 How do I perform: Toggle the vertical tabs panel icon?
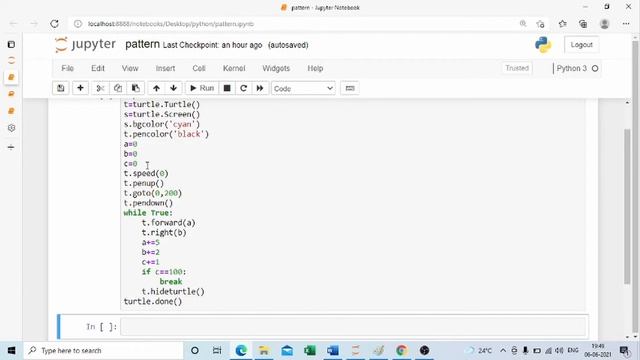click(11, 44)
